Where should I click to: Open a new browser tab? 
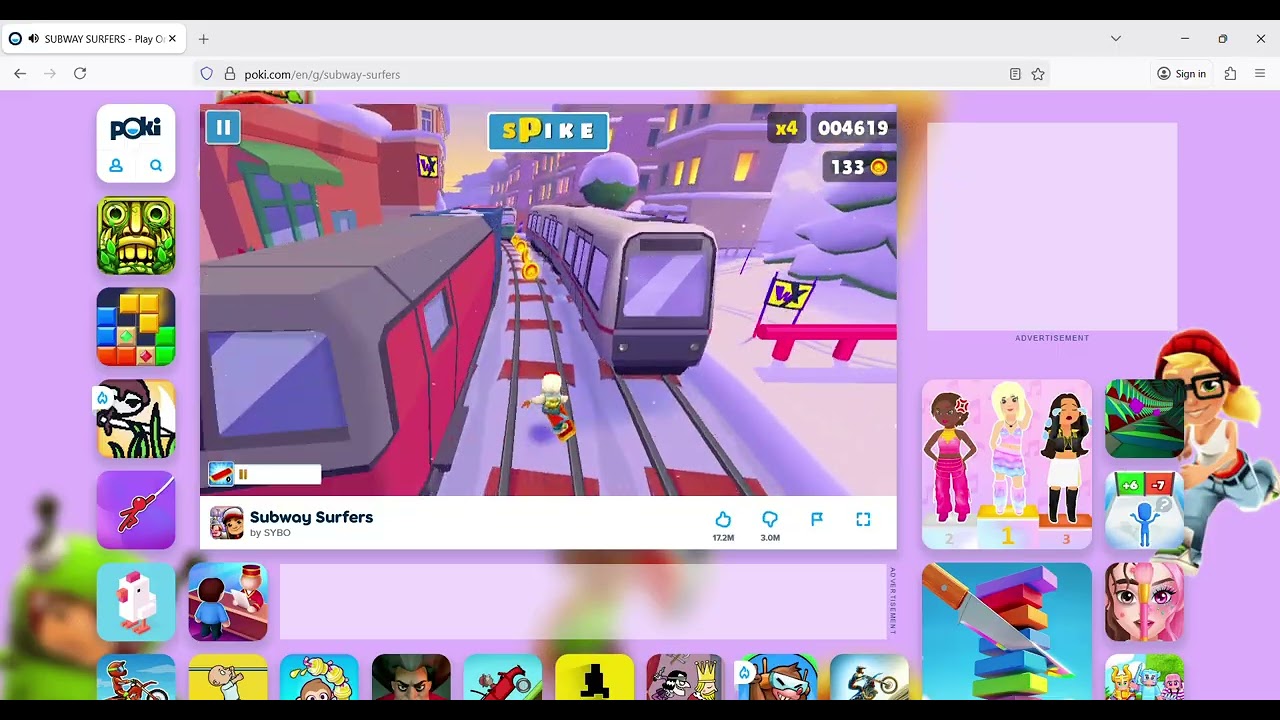(x=203, y=39)
